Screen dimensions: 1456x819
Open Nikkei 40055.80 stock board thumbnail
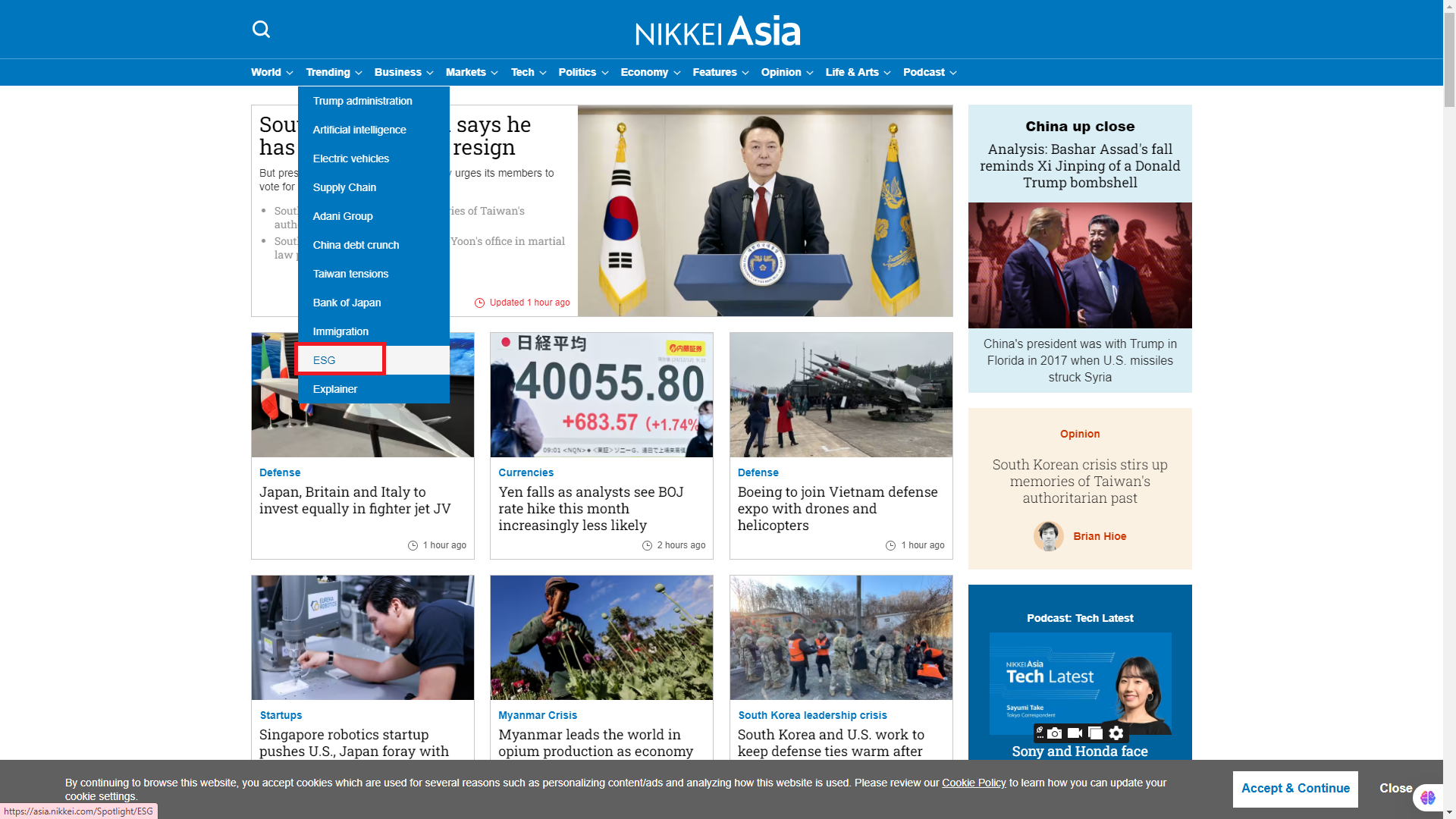(x=601, y=395)
